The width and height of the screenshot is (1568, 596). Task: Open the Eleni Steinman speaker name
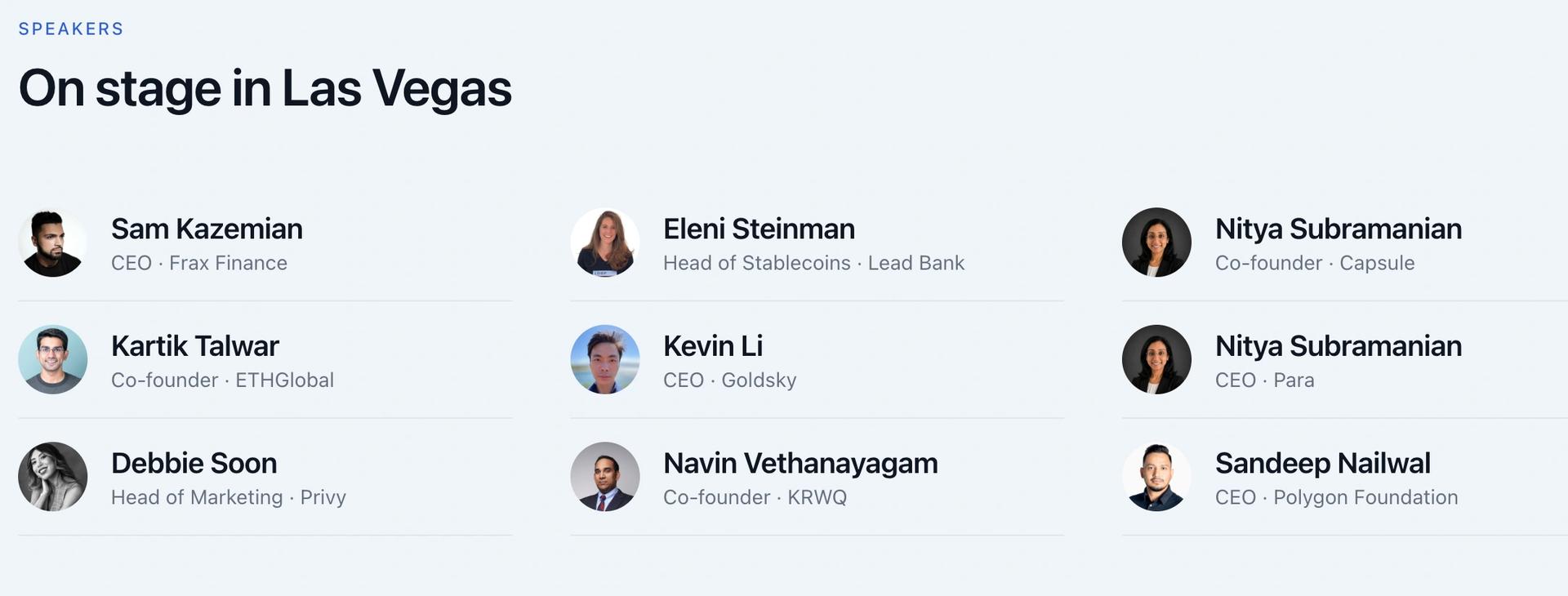pos(759,229)
